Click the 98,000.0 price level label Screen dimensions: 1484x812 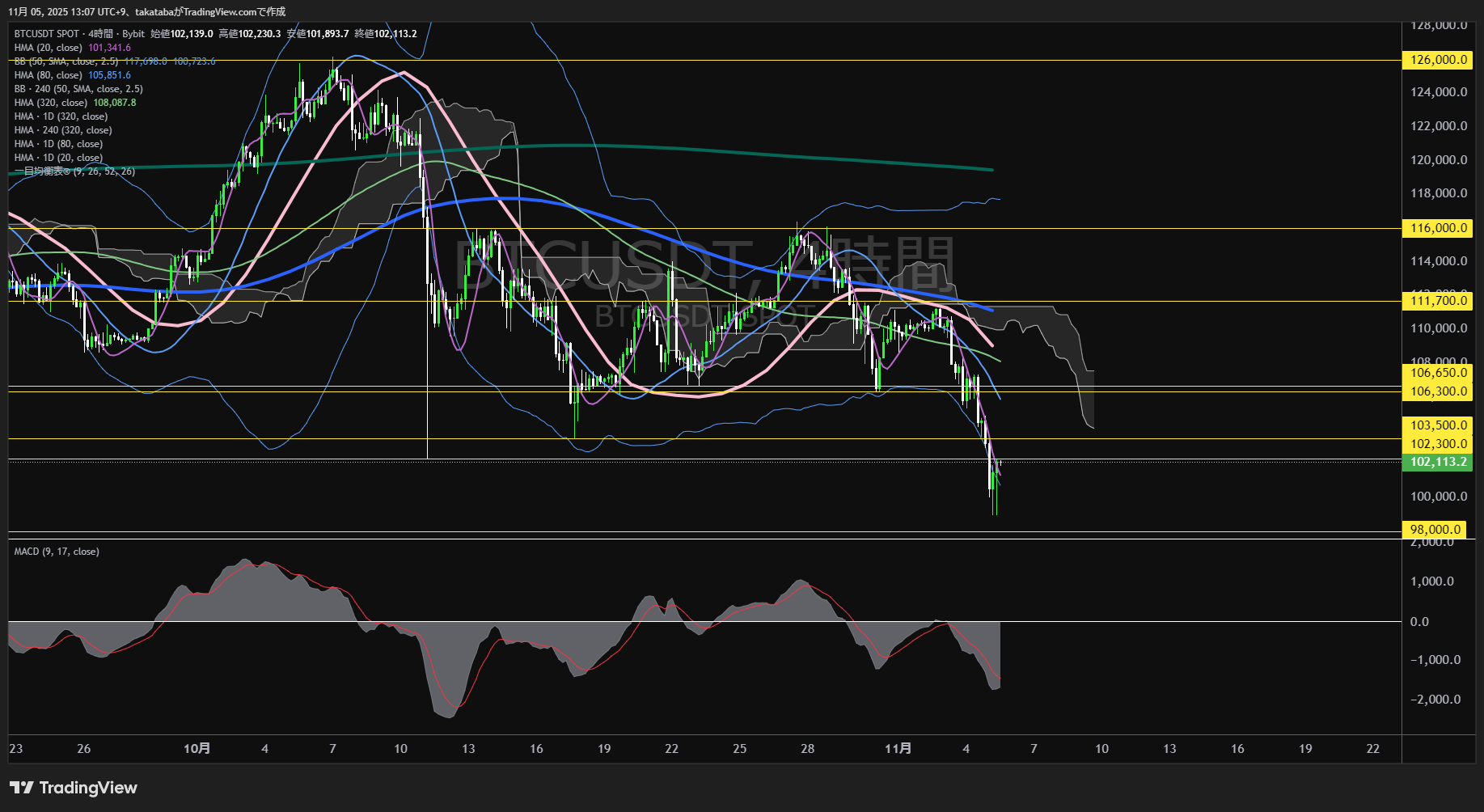point(1435,530)
